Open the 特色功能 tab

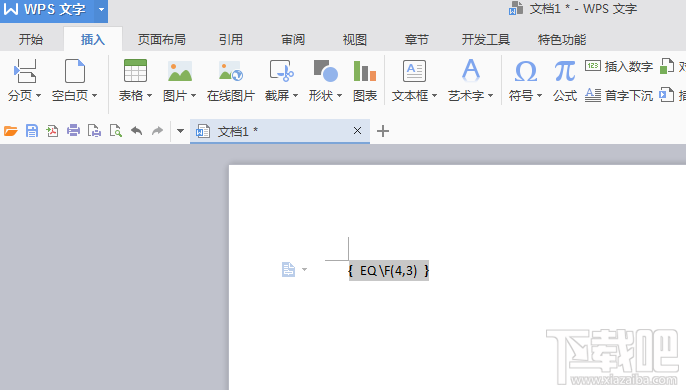coord(562,40)
